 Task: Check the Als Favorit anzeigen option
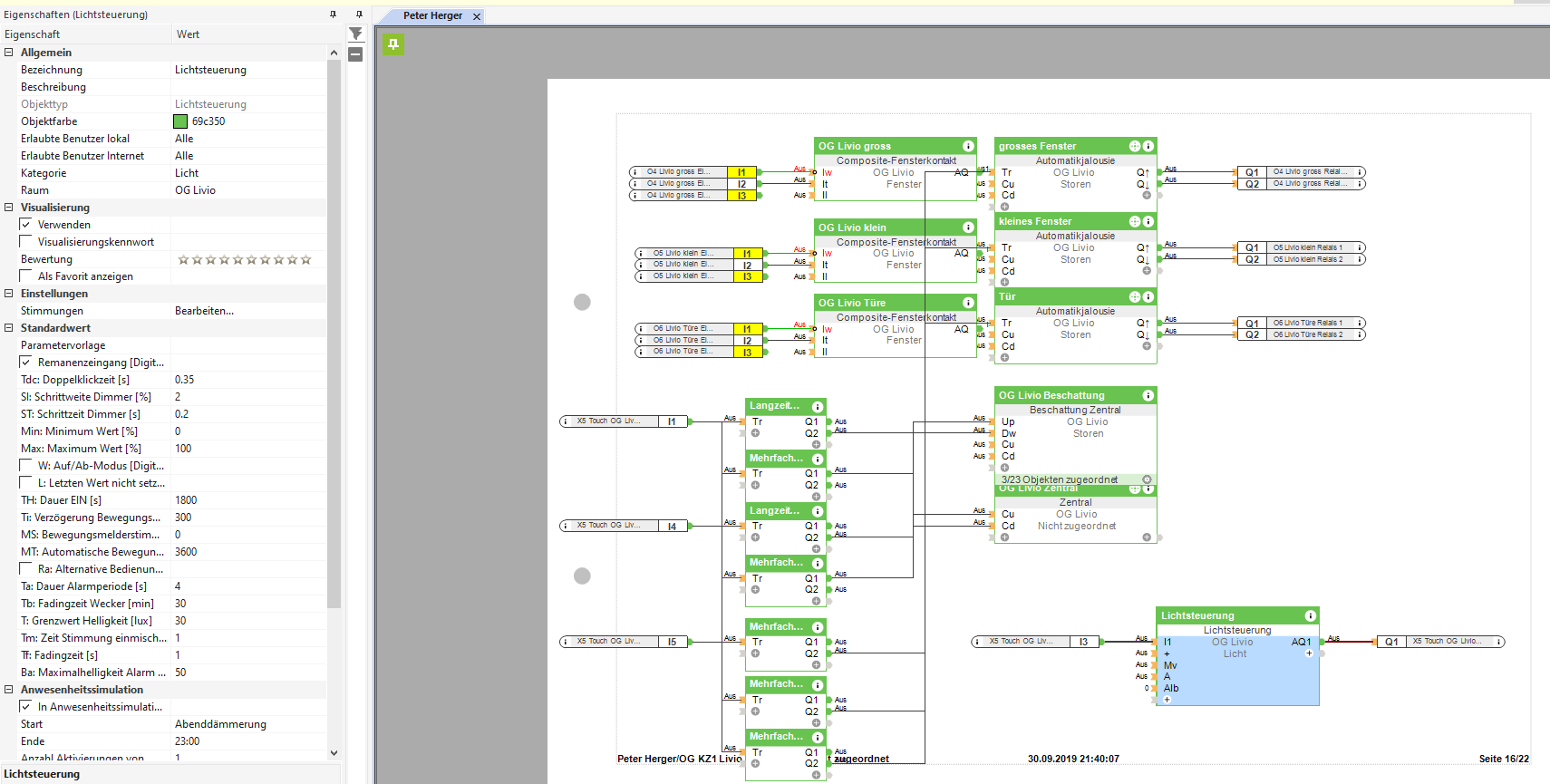point(26,276)
